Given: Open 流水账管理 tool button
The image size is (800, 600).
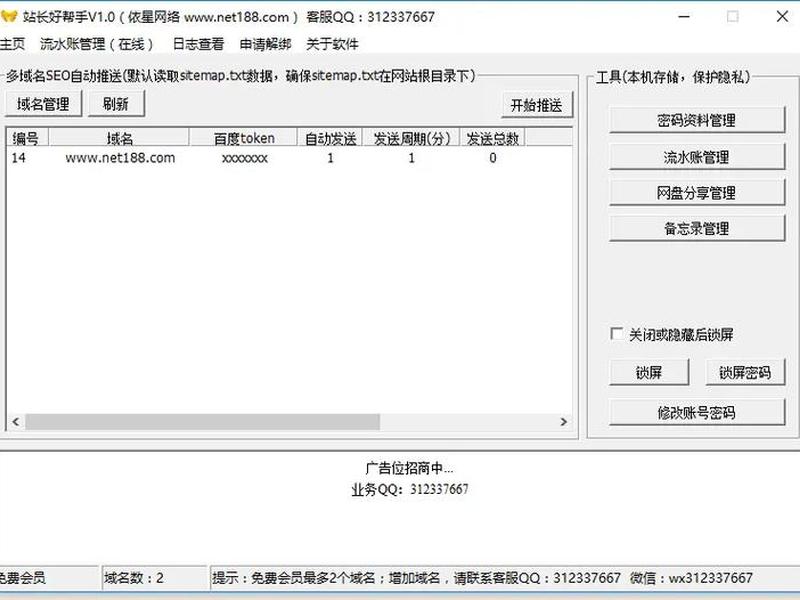Looking at the screenshot, I should click(x=696, y=157).
